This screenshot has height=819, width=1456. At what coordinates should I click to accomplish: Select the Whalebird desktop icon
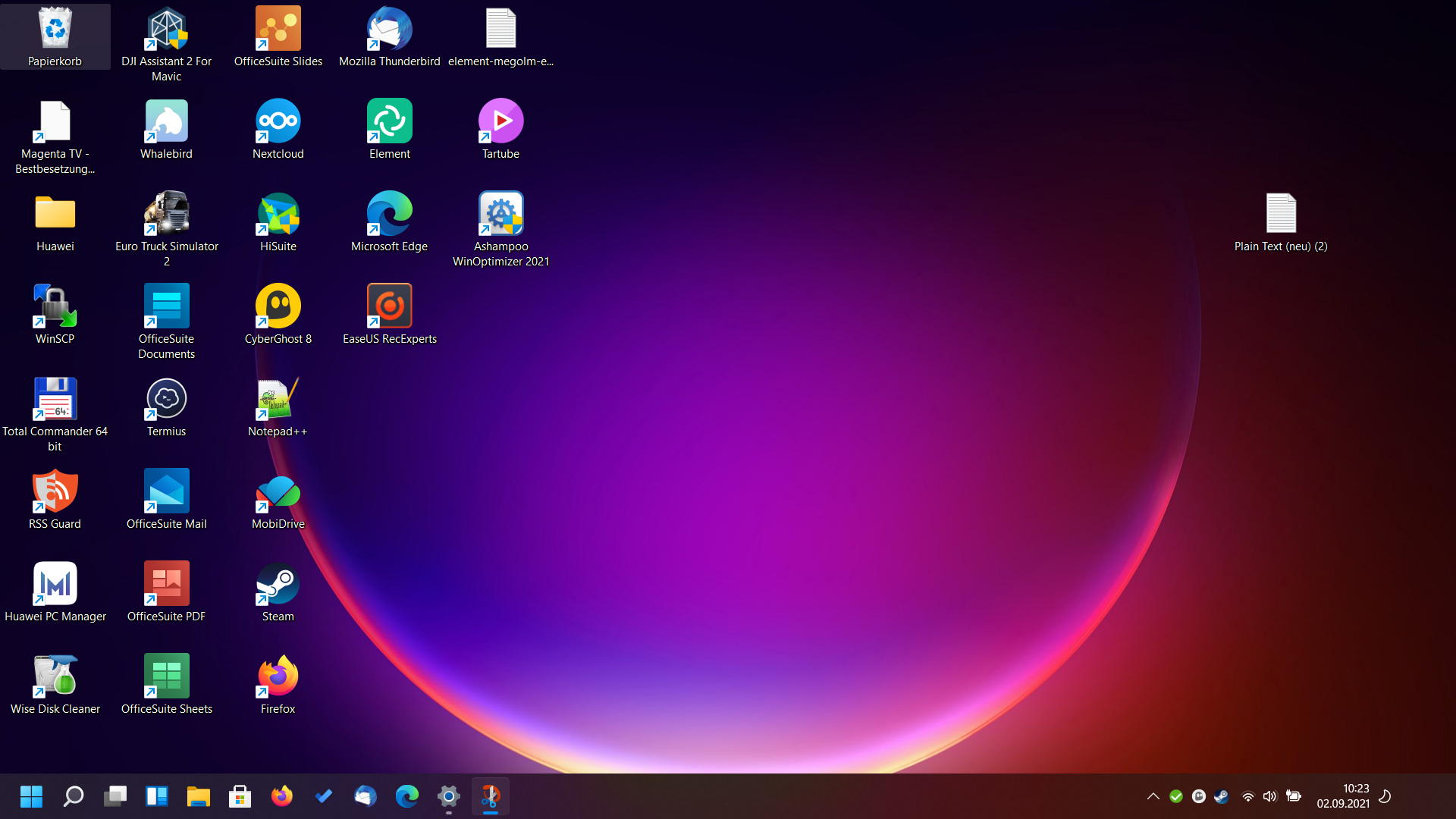pos(166,130)
